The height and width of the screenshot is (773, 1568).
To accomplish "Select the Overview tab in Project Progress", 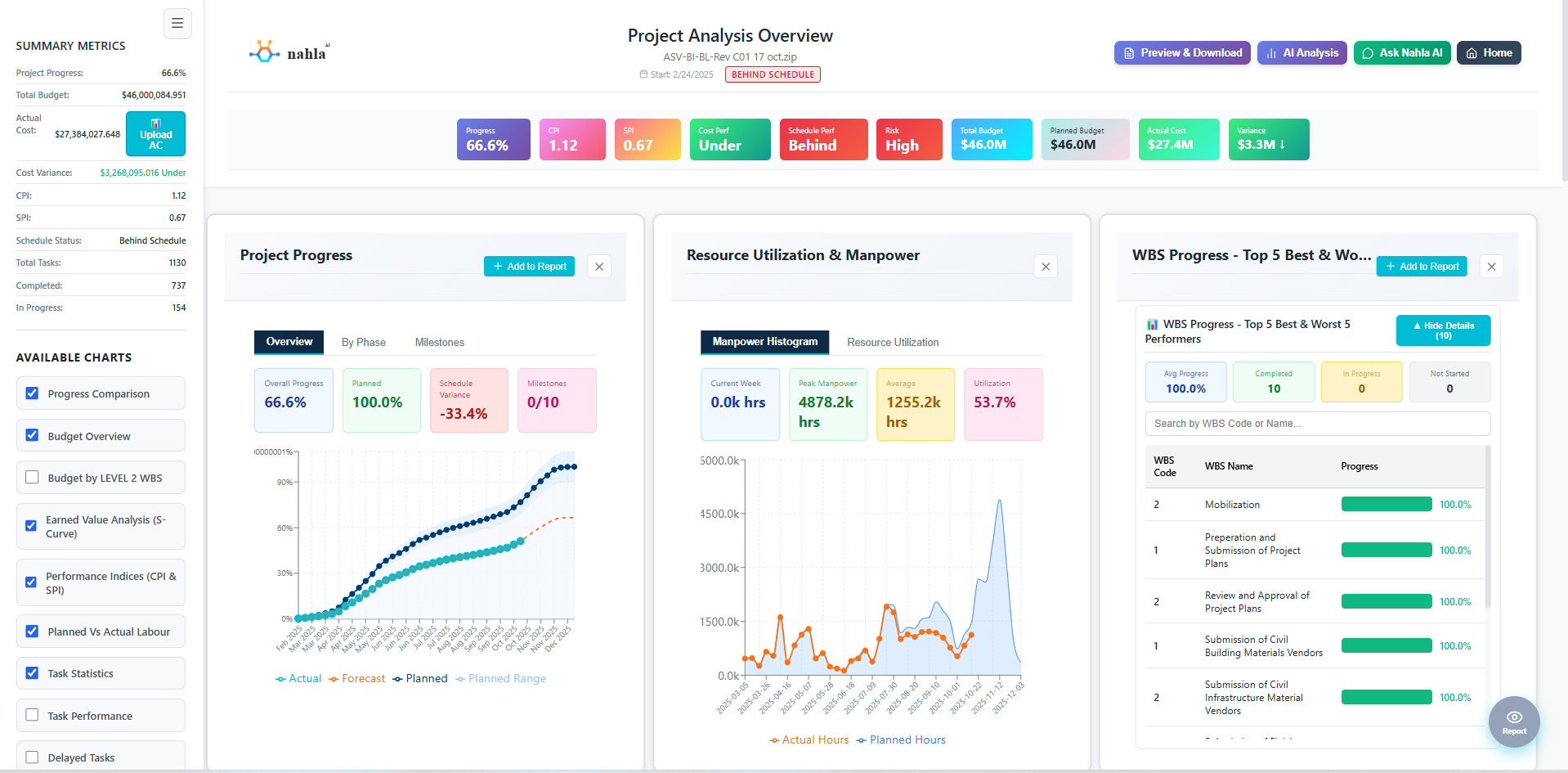I will pos(289,342).
